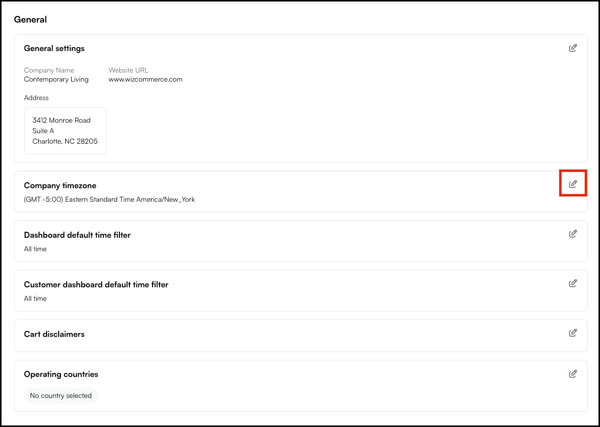Viewport: 600px width, 427px height.
Task: Edit the General settings section
Action: coord(573,48)
